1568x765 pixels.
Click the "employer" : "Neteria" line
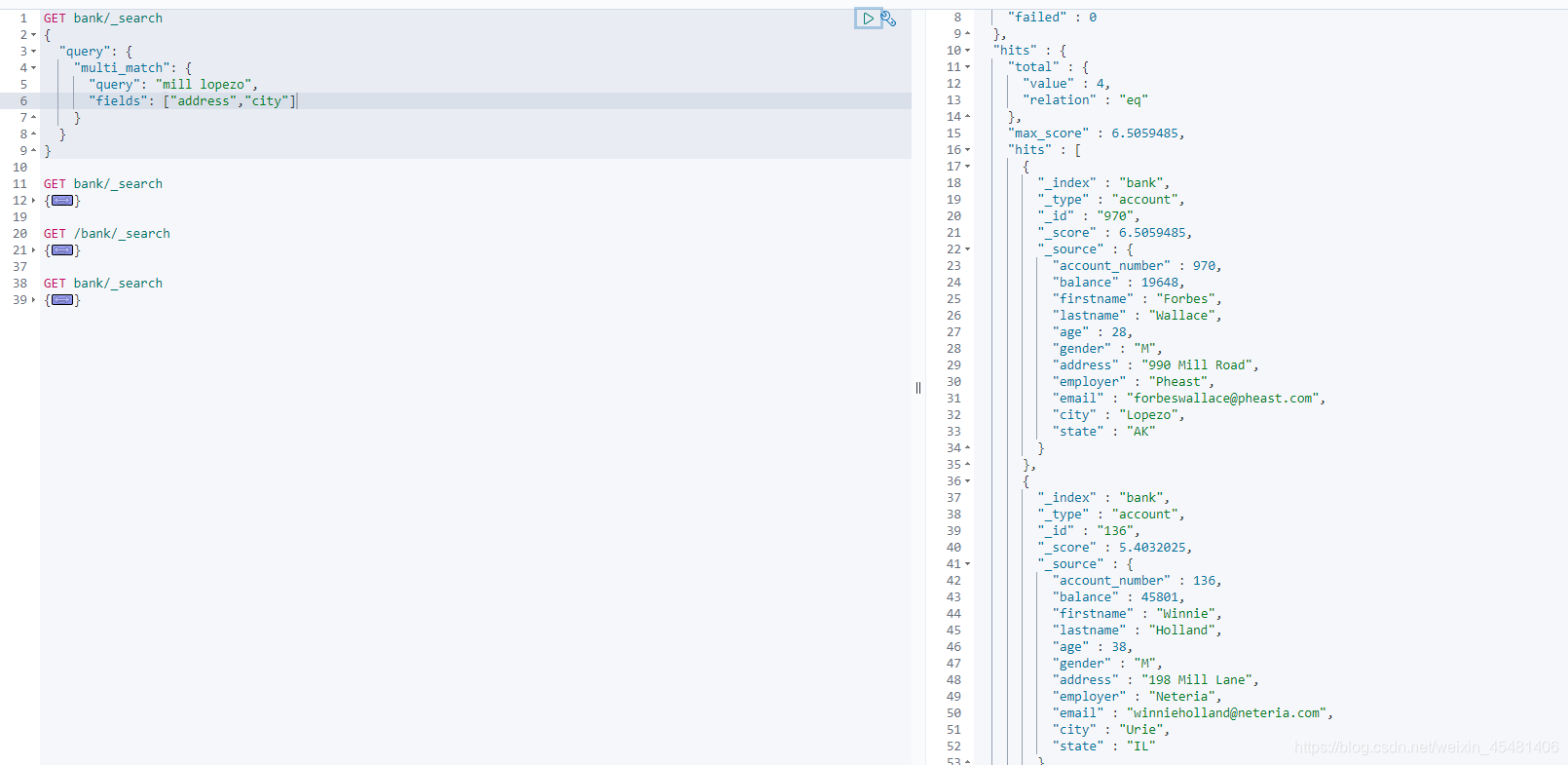click(1137, 697)
